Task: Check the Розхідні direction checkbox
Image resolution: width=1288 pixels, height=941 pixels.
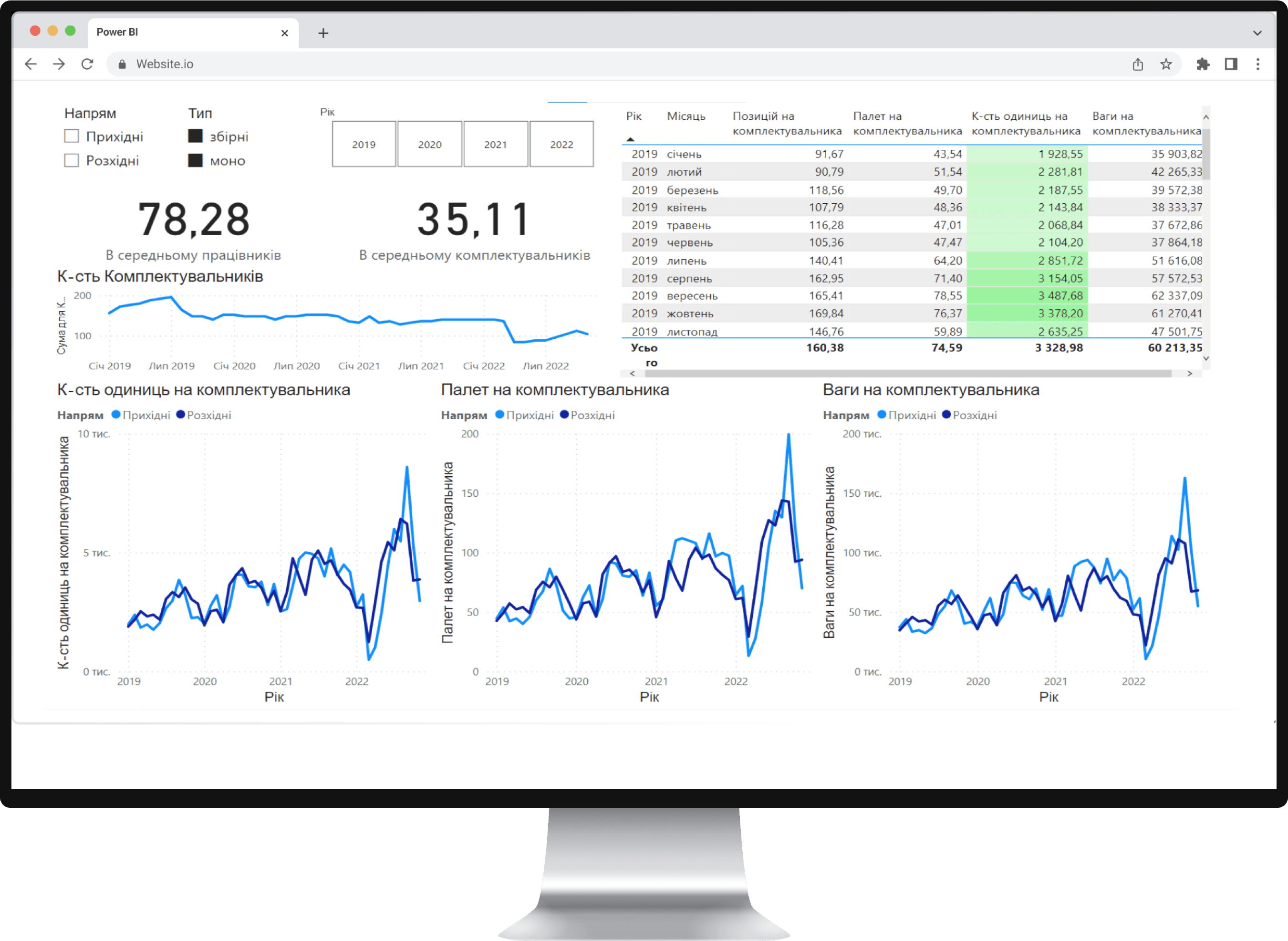Action: click(x=71, y=160)
